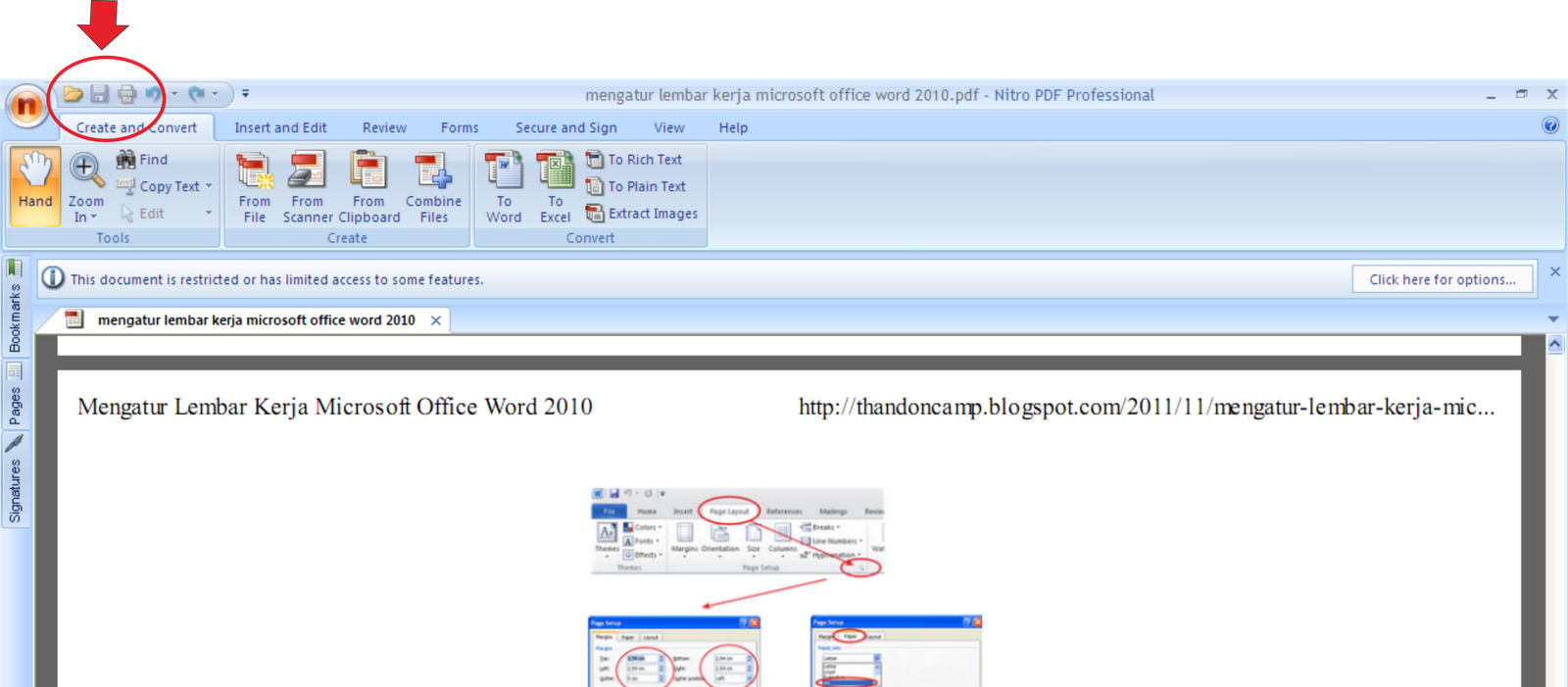The height and width of the screenshot is (687, 1568).
Task: Create PDF From Scanner
Action: coord(308,187)
